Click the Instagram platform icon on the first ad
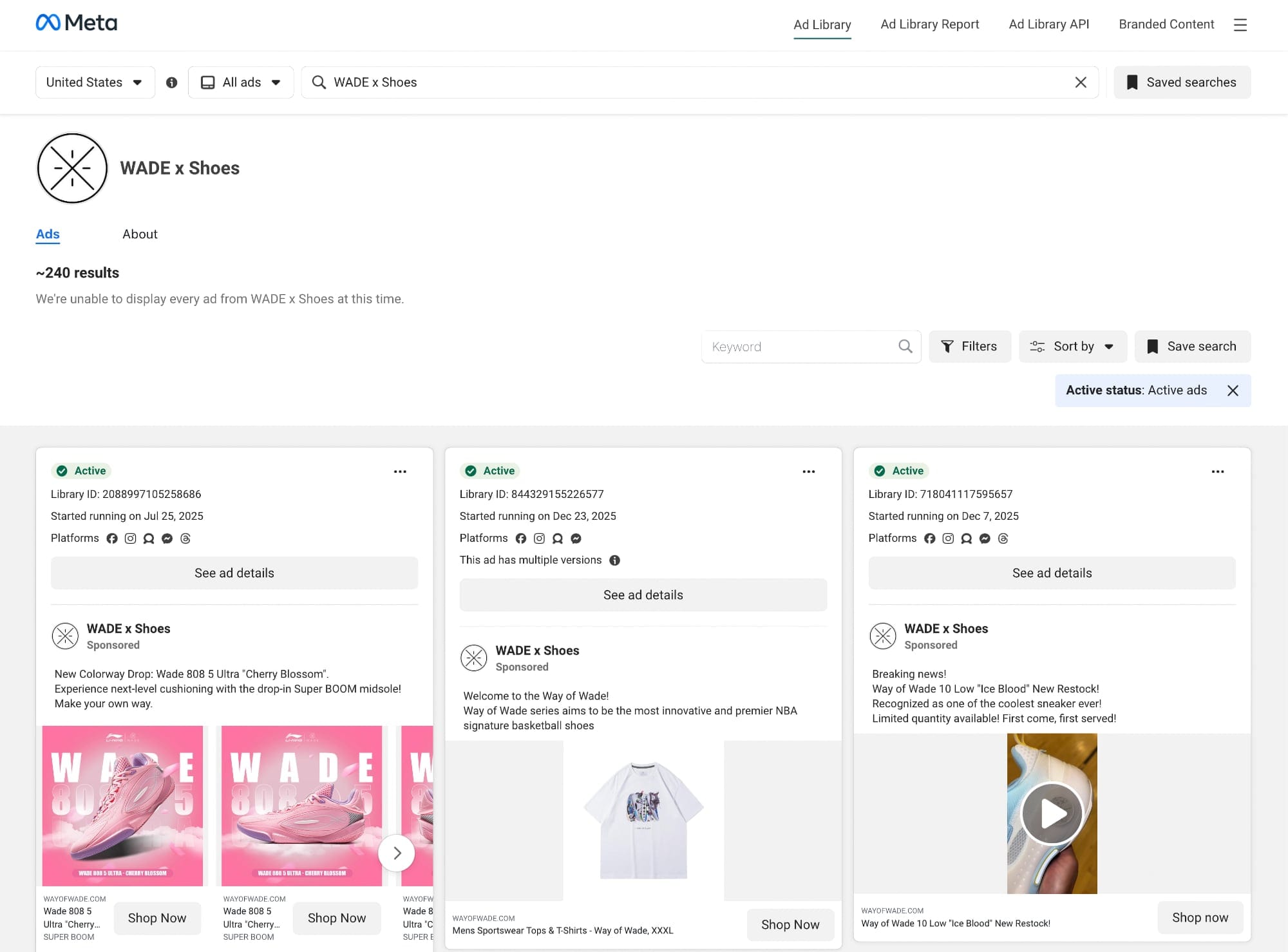 [x=131, y=538]
